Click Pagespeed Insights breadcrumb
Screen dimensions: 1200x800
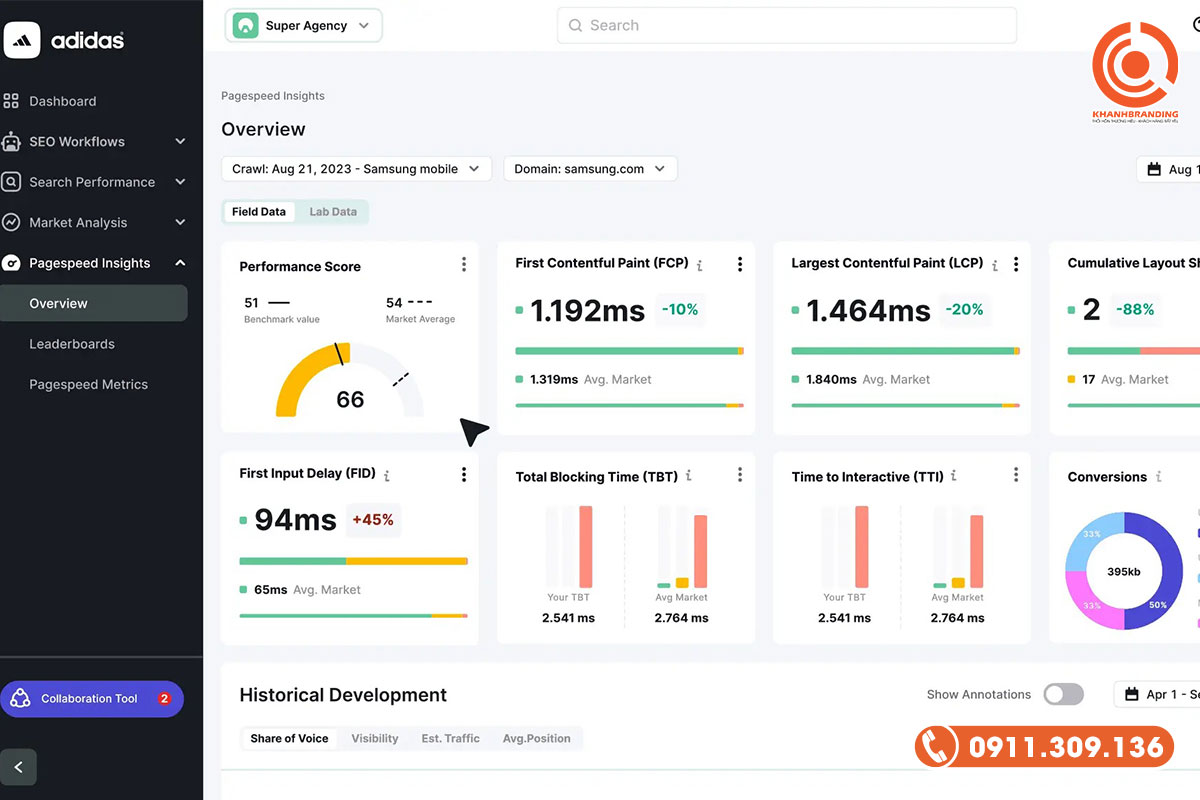point(273,96)
